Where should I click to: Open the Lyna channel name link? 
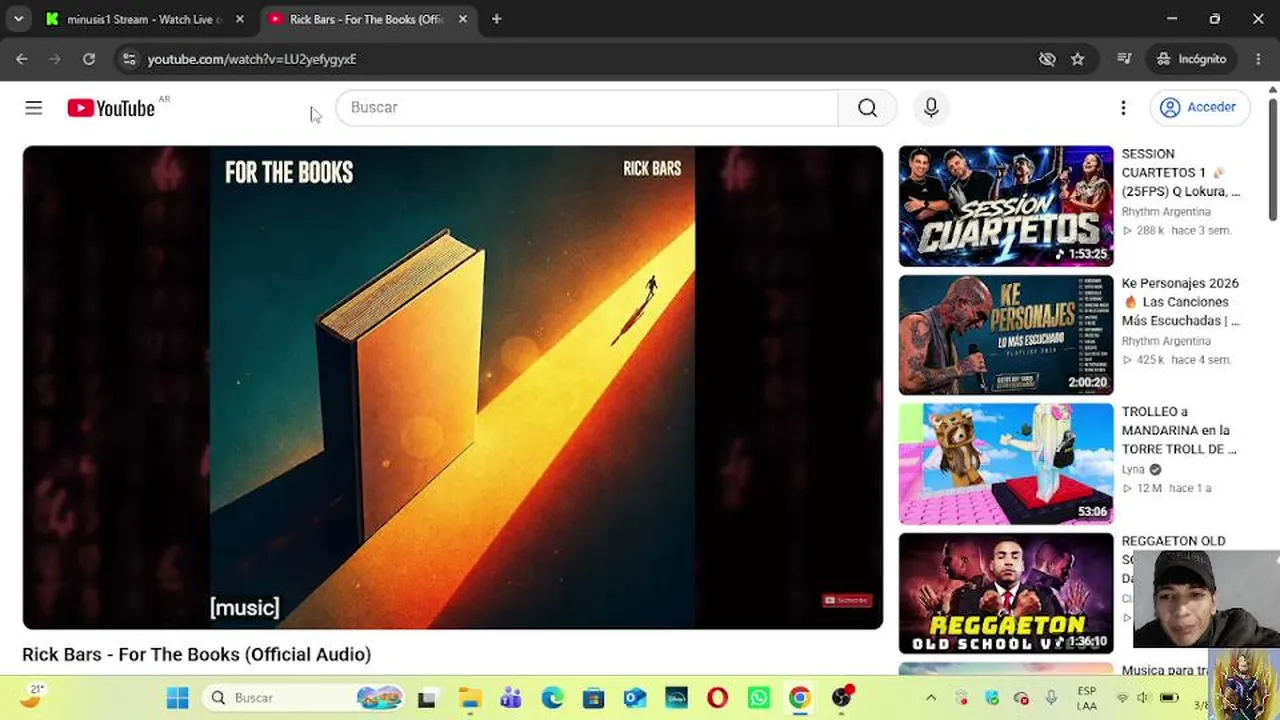point(1133,469)
